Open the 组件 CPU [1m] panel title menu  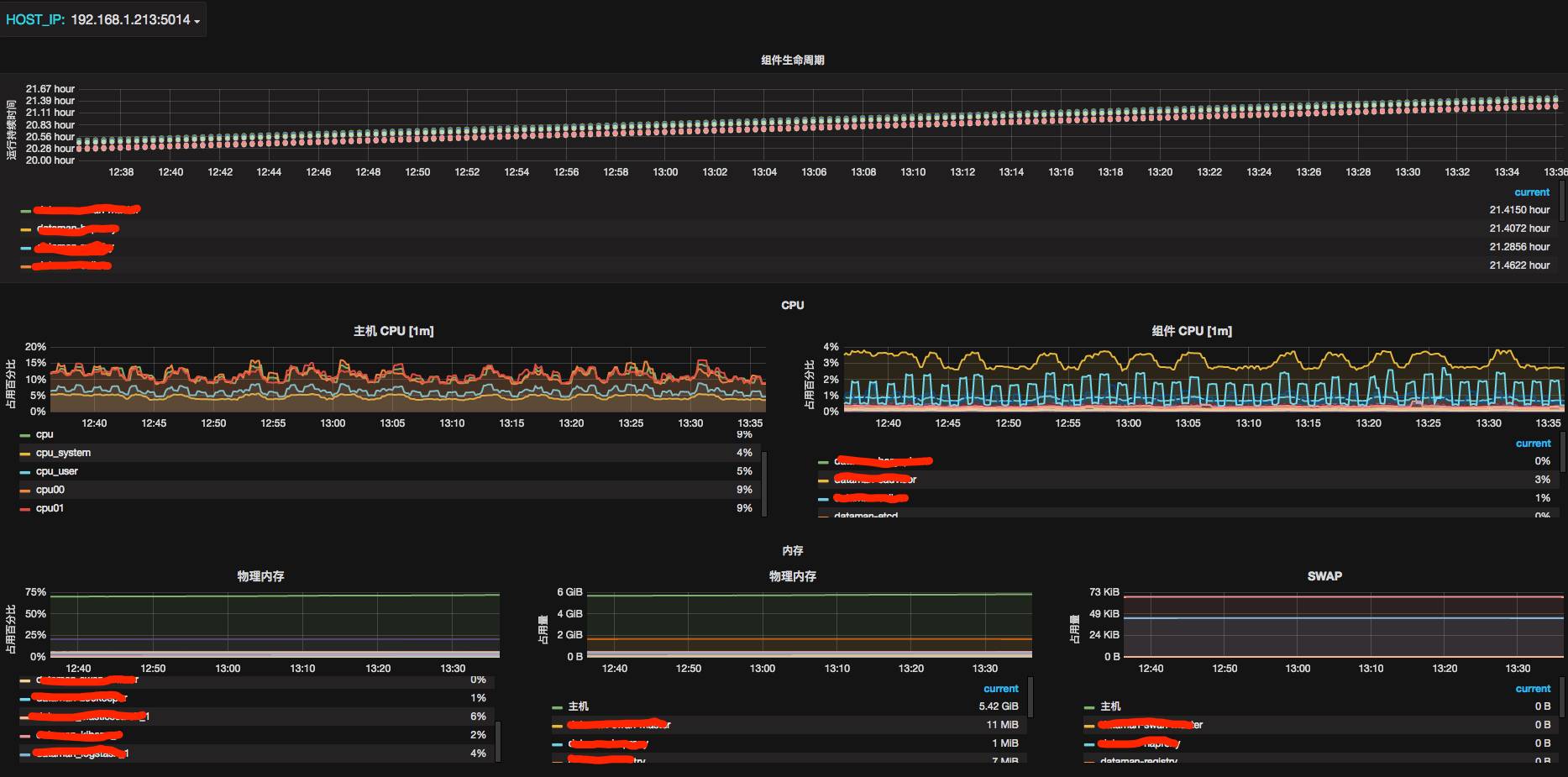(1192, 331)
